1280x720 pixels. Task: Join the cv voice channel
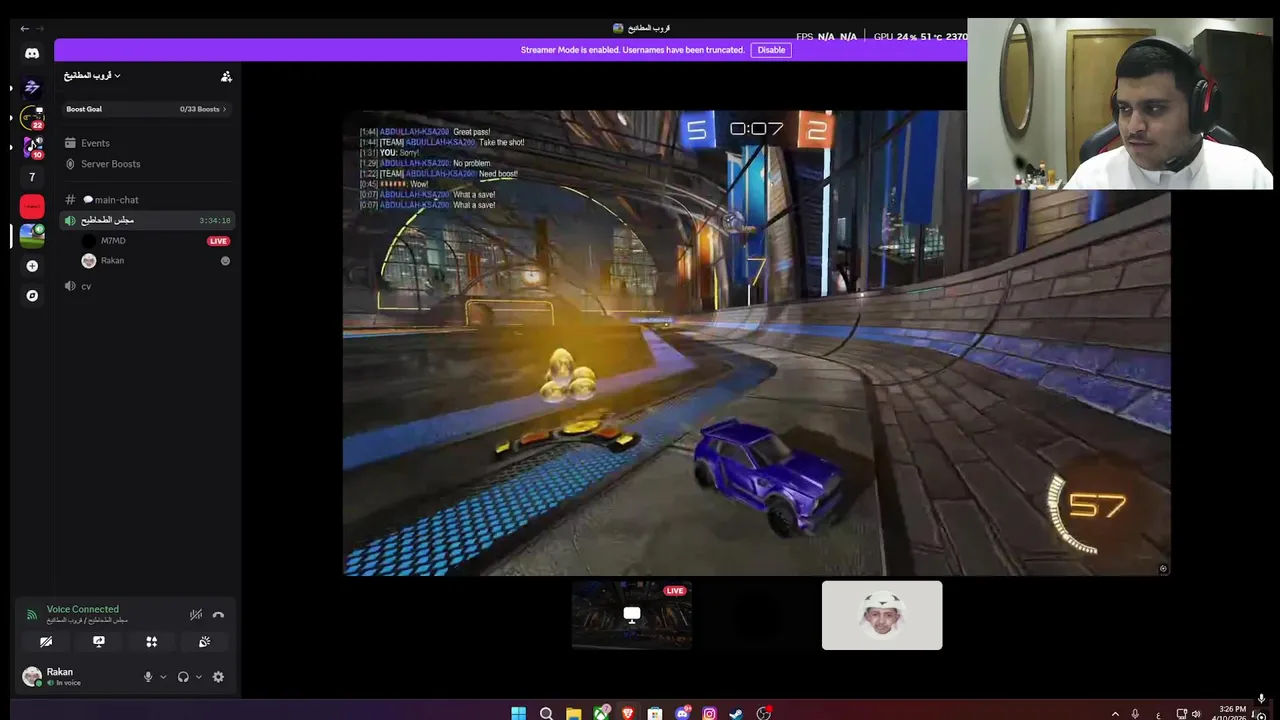149,286
